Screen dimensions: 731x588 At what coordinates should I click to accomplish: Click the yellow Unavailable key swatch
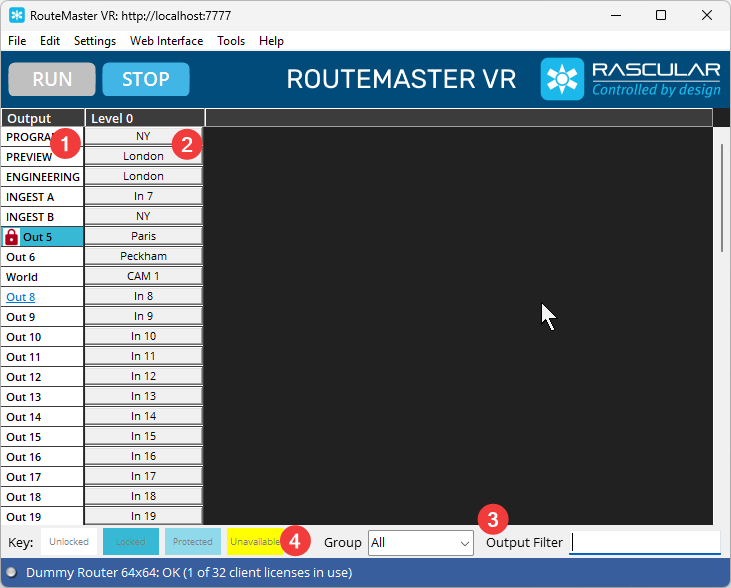[x=255, y=541]
